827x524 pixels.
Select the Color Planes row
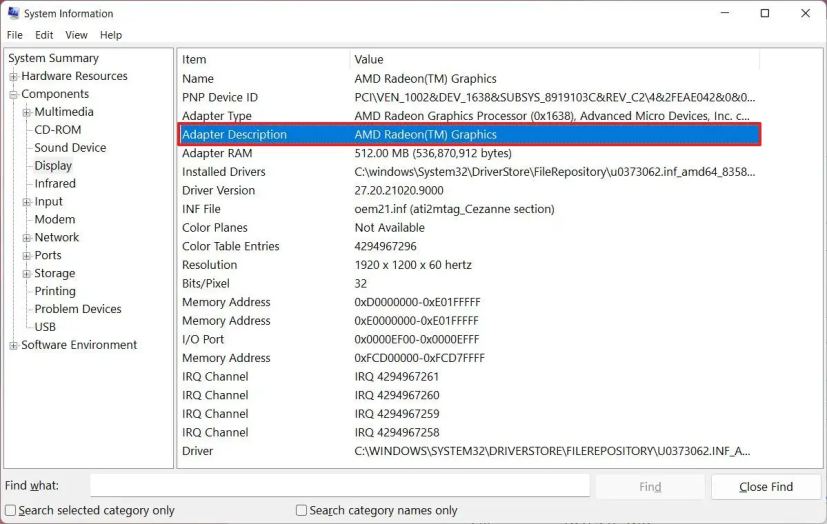[x=469, y=228]
